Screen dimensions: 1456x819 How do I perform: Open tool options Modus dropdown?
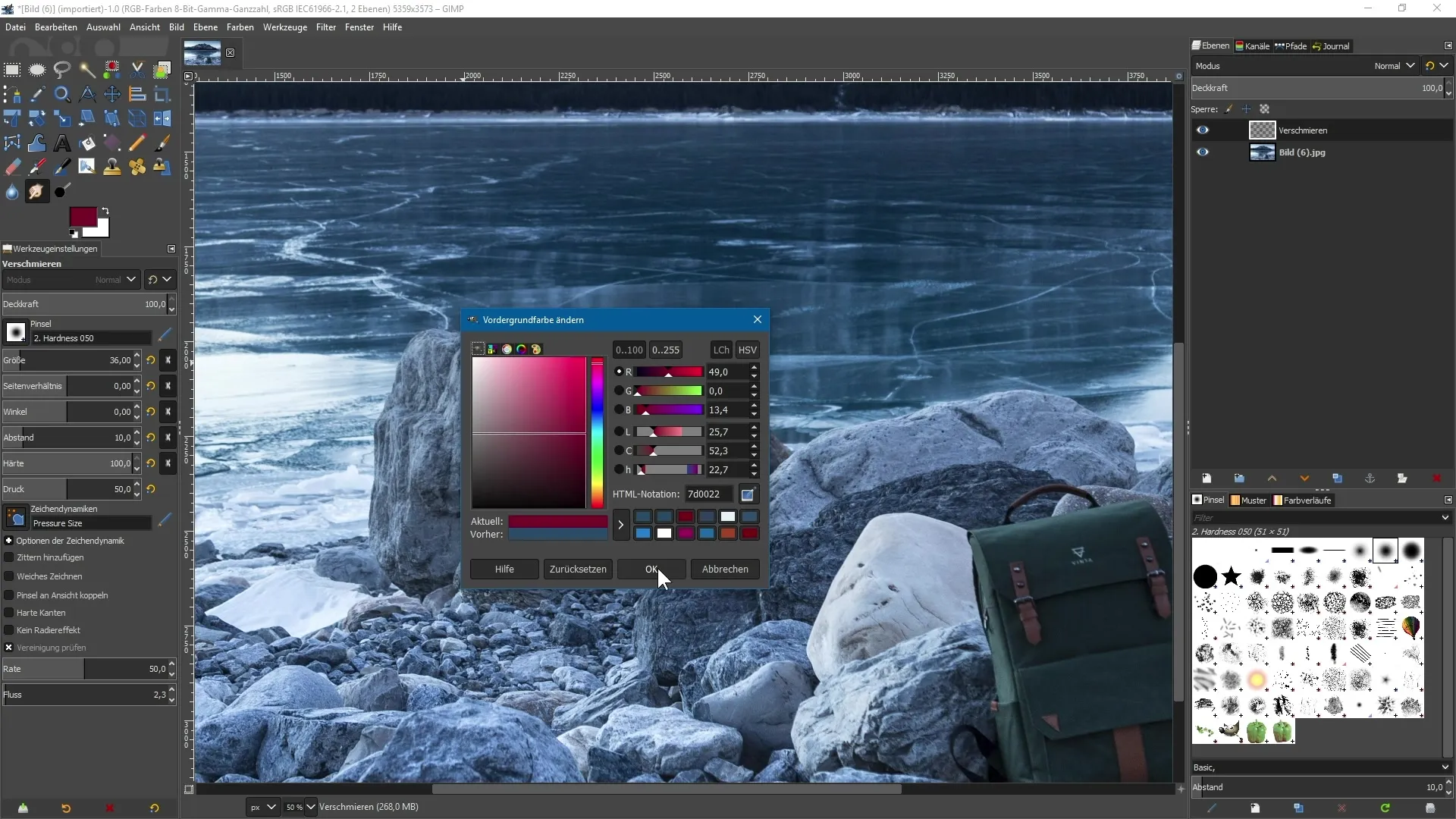[x=71, y=280]
